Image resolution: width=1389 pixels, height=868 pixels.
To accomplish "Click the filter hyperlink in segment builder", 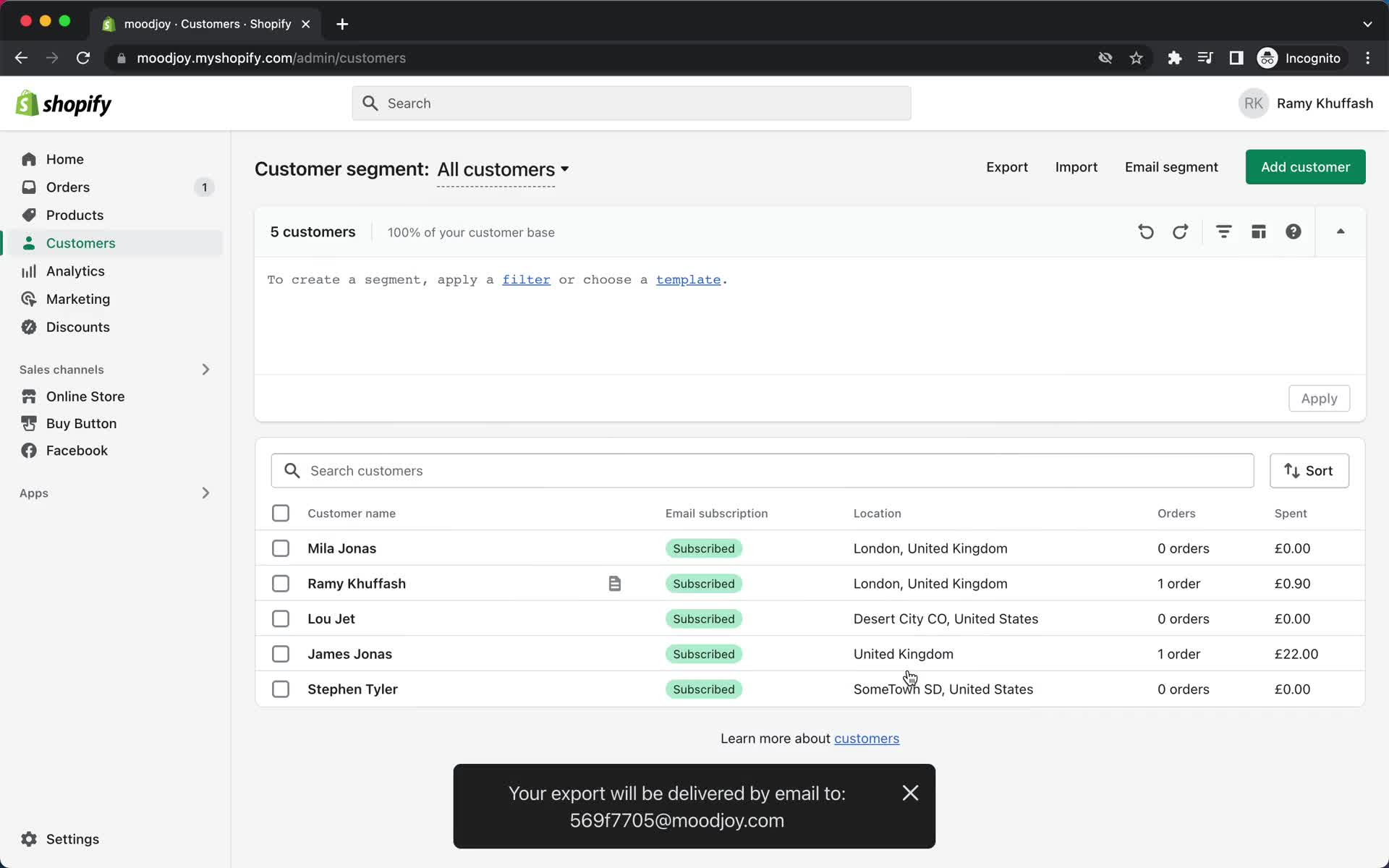I will click(x=527, y=279).
